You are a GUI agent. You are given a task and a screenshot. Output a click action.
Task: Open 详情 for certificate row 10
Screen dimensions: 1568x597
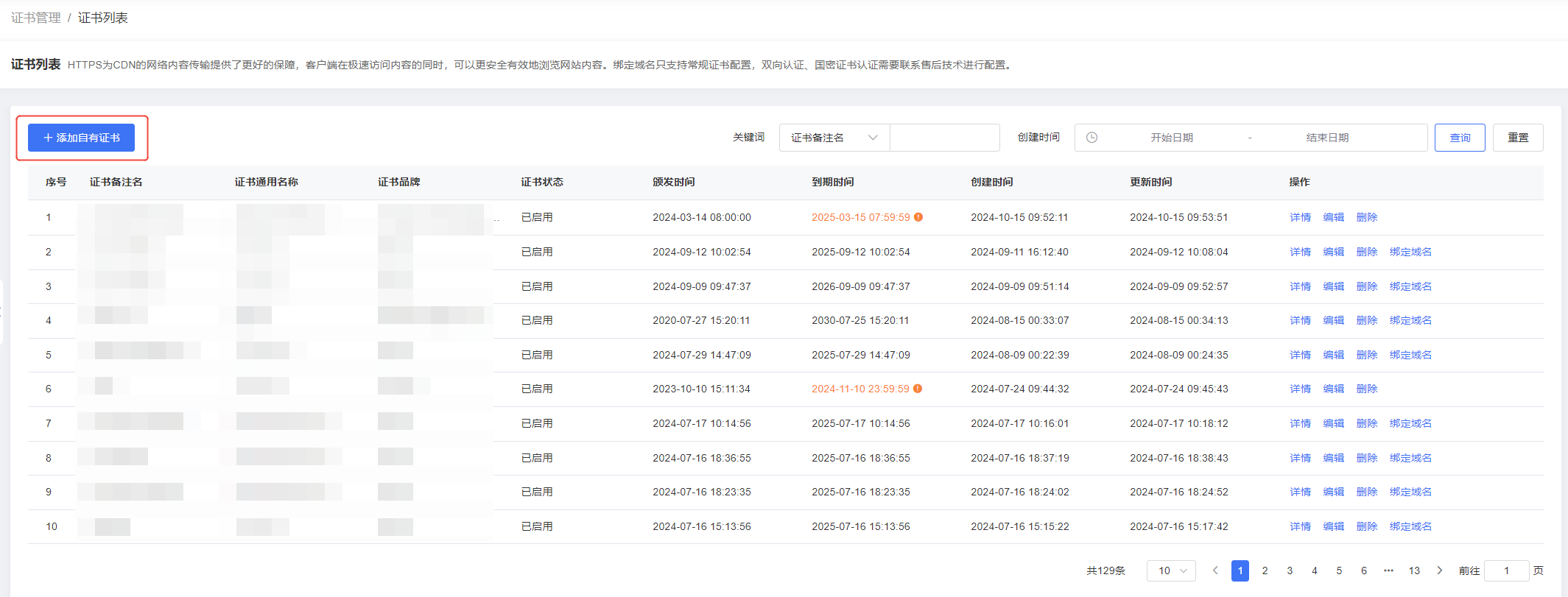pos(1301,526)
